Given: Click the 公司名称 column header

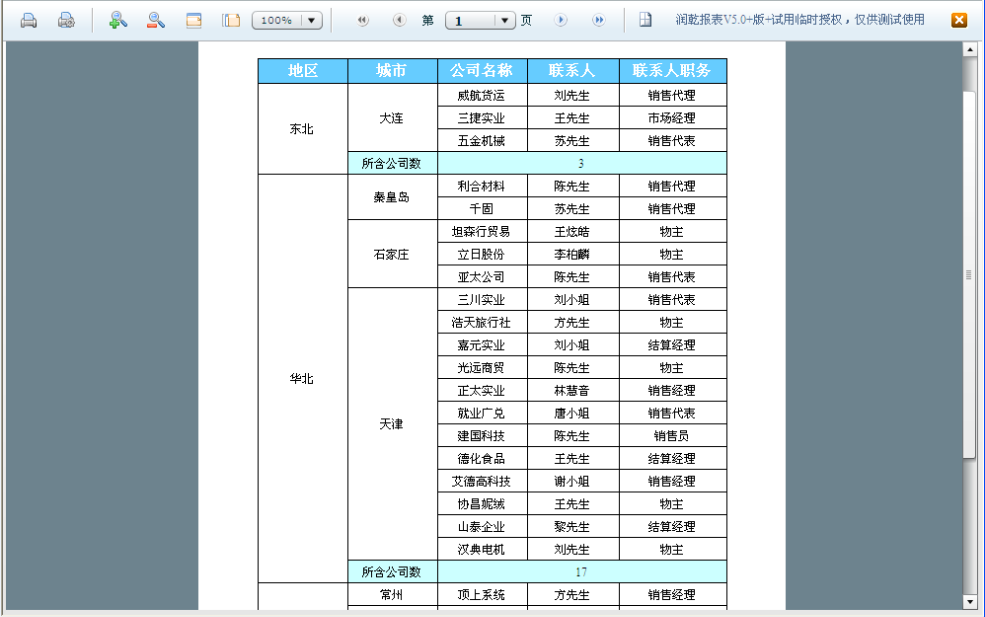Looking at the screenshot, I should (x=482, y=71).
